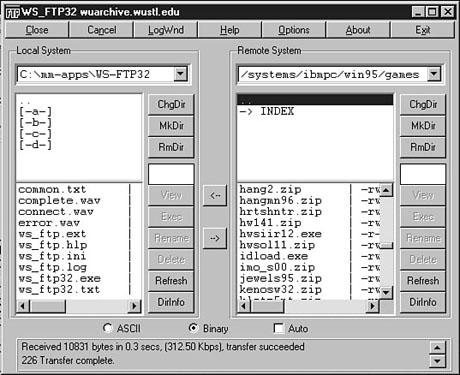This screenshot has width=460, height=375.
Task: Click remote RmDir button
Action: [x=423, y=147]
